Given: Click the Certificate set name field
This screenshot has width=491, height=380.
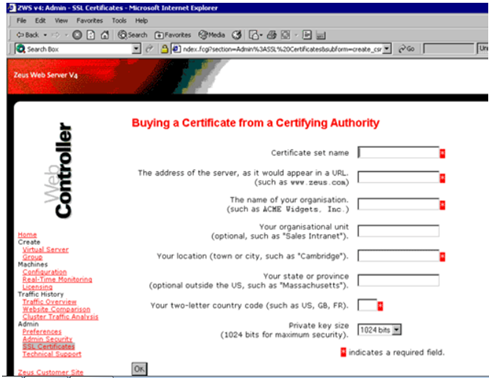Looking at the screenshot, I should [x=398, y=152].
